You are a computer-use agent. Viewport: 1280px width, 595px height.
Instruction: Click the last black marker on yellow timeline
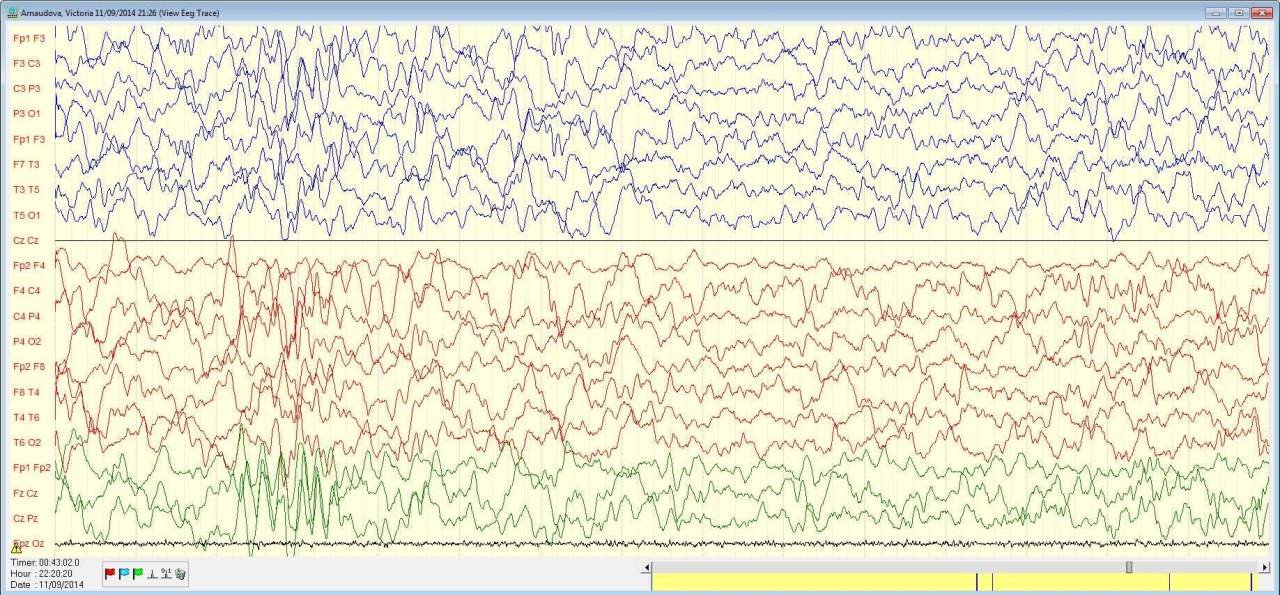click(1251, 582)
